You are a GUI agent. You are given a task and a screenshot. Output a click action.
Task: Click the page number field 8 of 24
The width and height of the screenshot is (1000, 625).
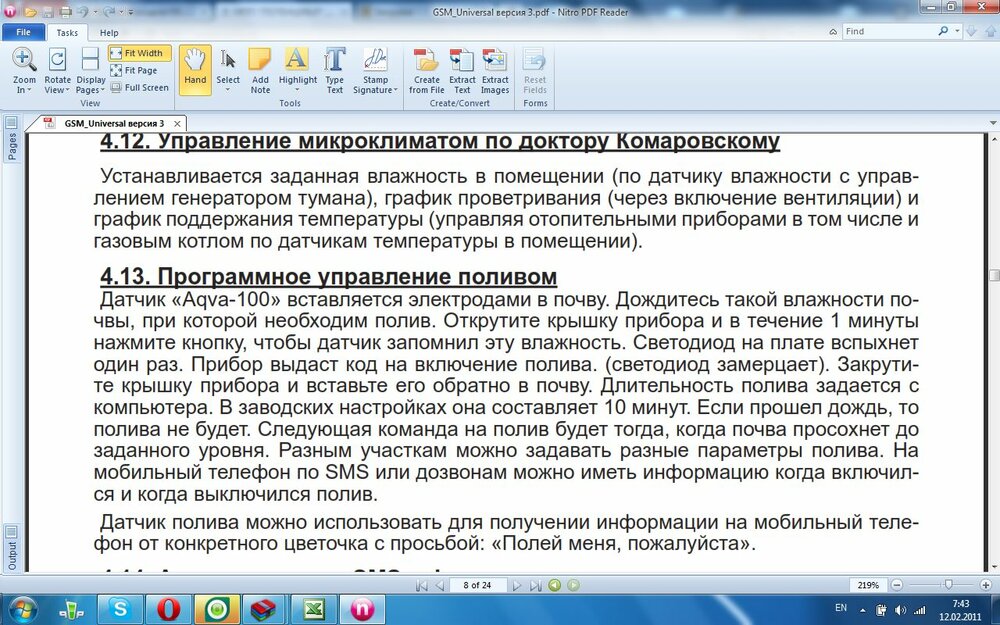tap(478, 585)
